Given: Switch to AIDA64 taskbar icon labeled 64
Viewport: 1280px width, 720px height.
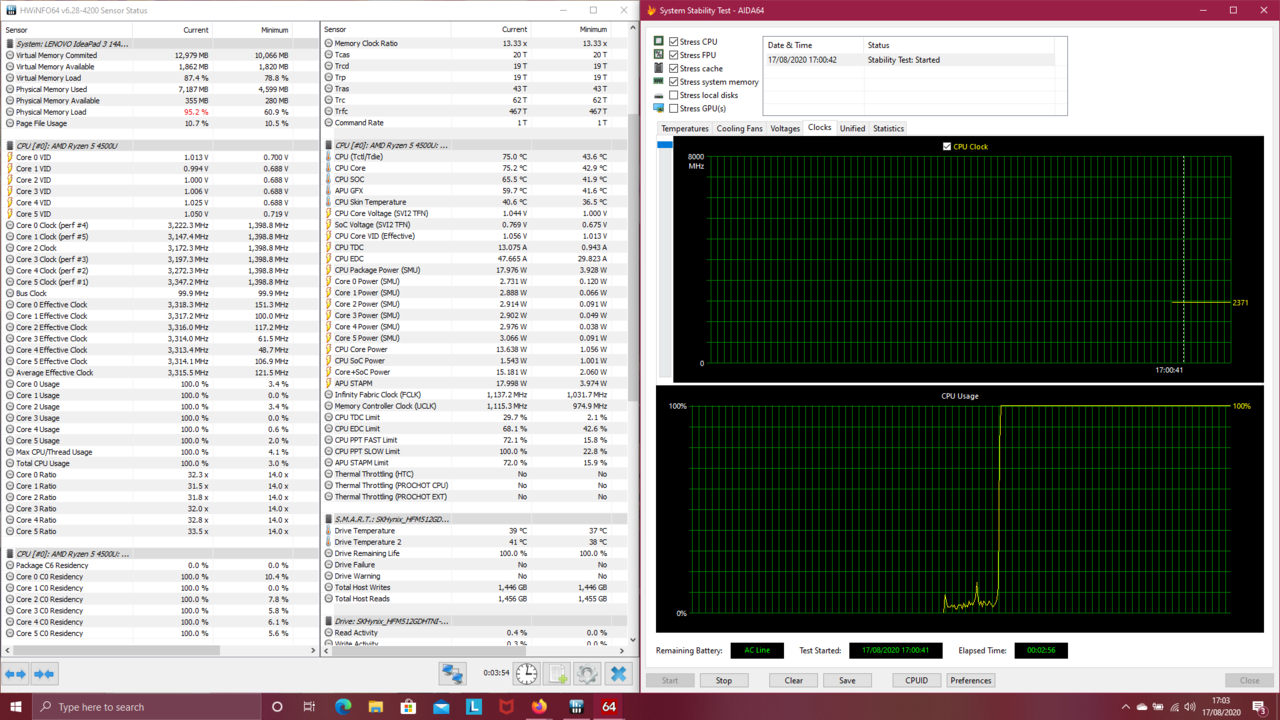Looking at the screenshot, I should [x=609, y=706].
